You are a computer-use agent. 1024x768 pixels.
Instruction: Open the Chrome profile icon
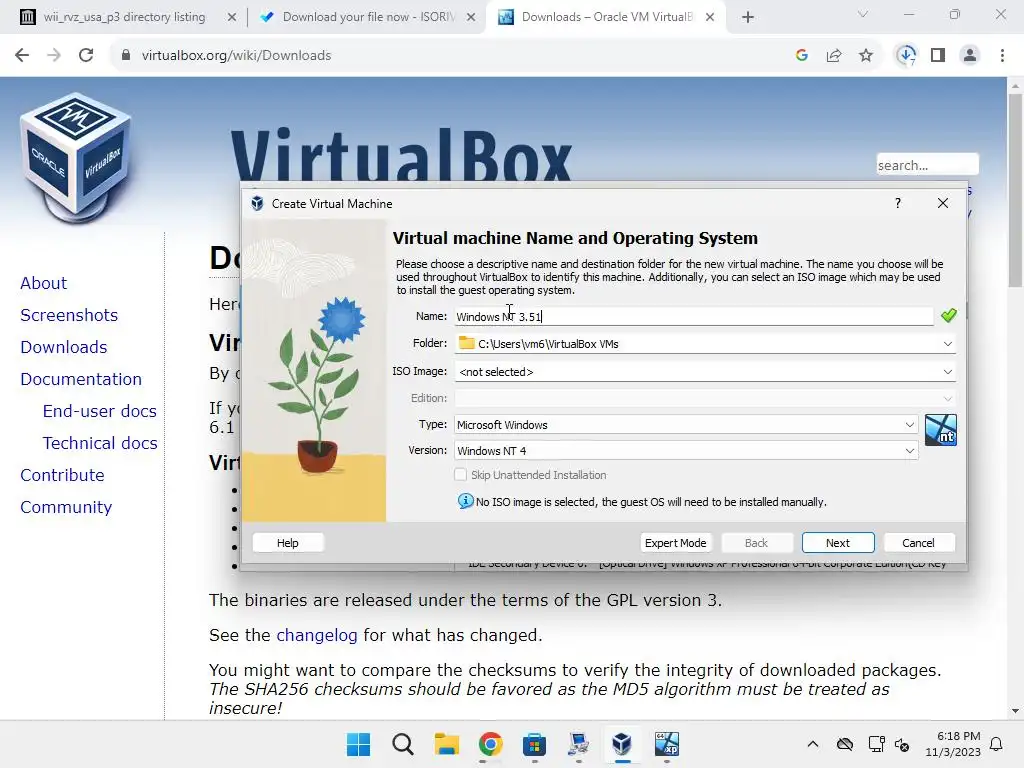coord(970,56)
